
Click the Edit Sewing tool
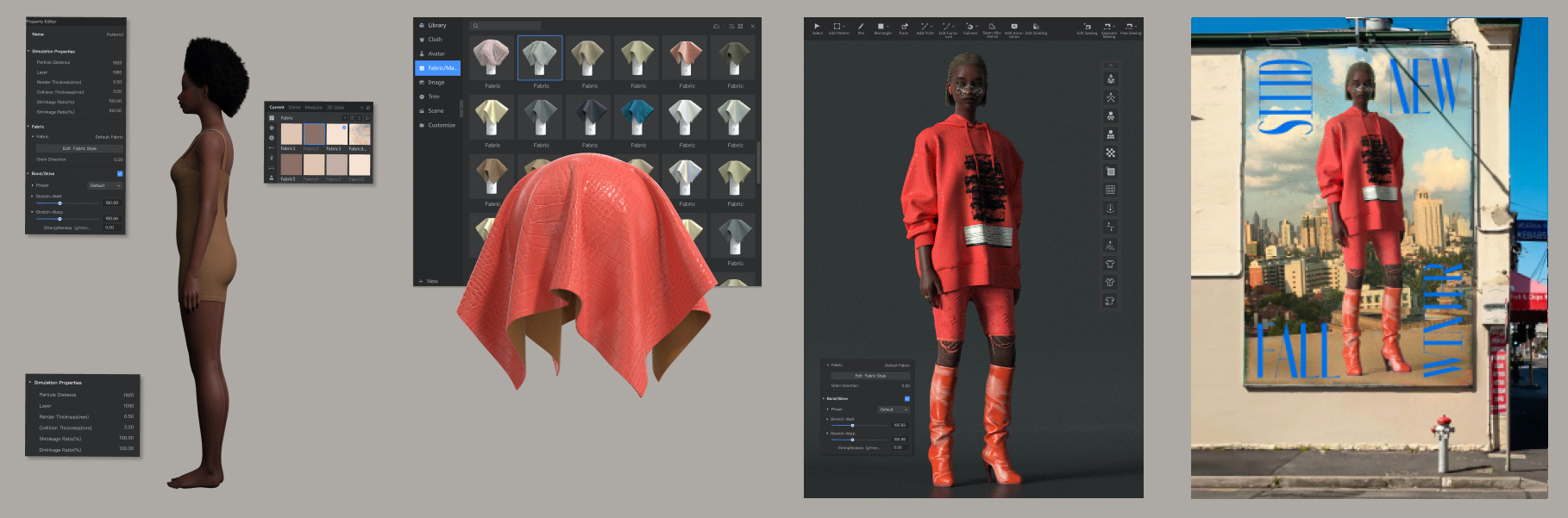coord(1087,27)
